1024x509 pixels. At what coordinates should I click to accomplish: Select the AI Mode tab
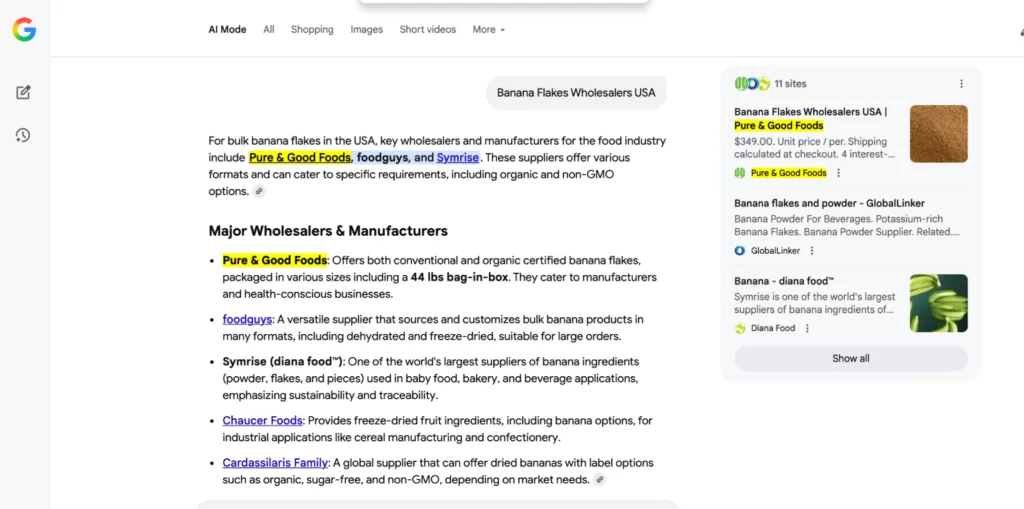coord(227,29)
